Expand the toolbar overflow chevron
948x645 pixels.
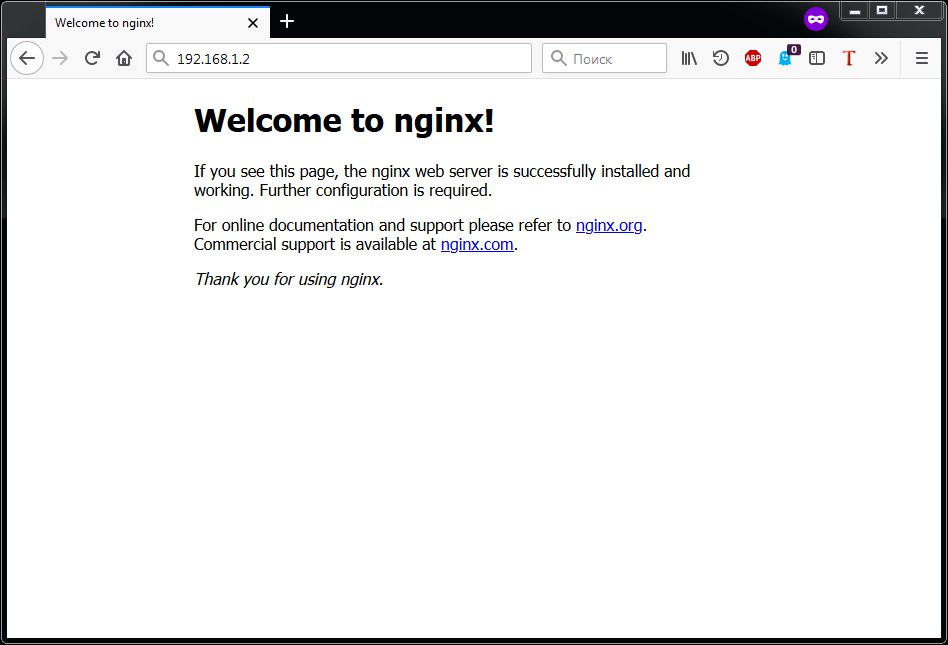tap(881, 58)
